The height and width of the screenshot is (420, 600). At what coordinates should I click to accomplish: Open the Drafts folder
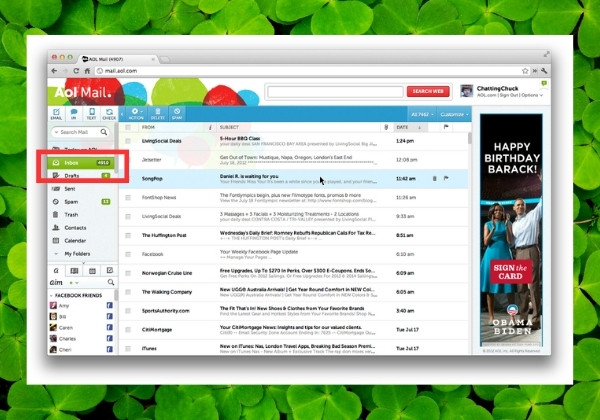coord(81,176)
